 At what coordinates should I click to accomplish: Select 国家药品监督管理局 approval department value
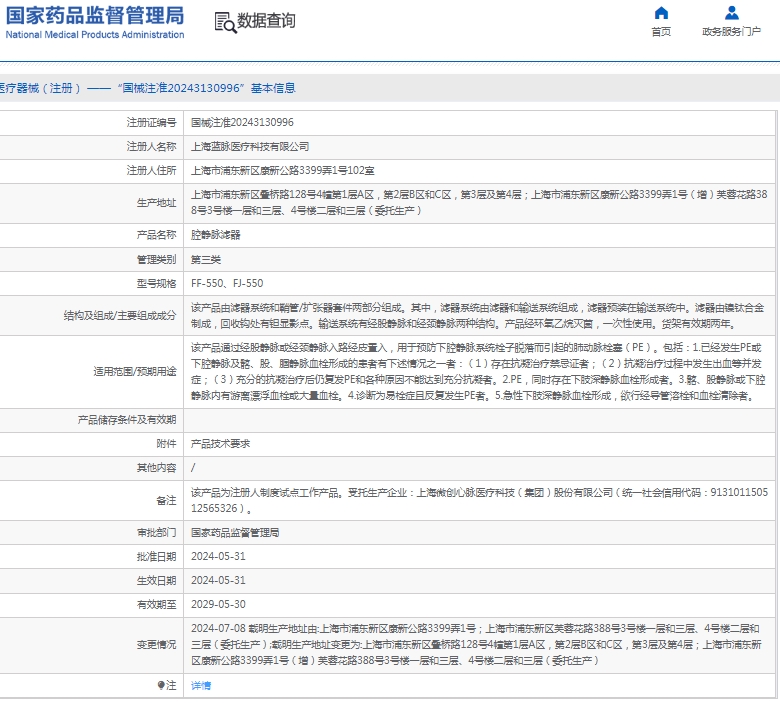pos(235,532)
